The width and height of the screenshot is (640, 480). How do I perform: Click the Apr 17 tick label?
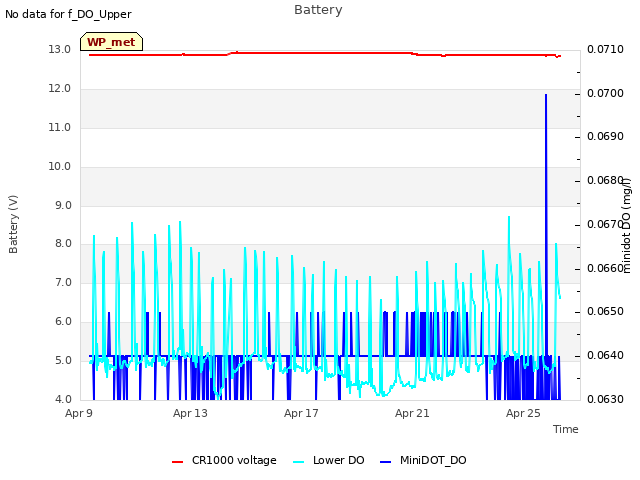[301, 413]
